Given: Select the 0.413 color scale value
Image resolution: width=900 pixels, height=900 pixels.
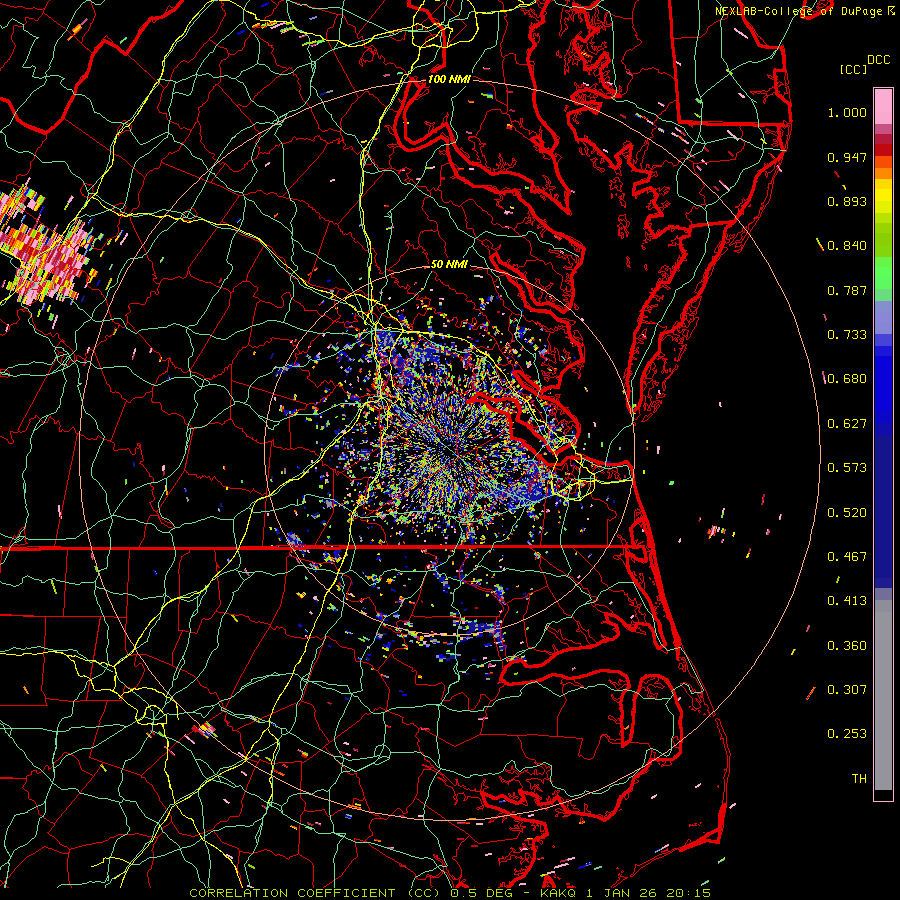Looking at the screenshot, I should (x=847, y=601).
